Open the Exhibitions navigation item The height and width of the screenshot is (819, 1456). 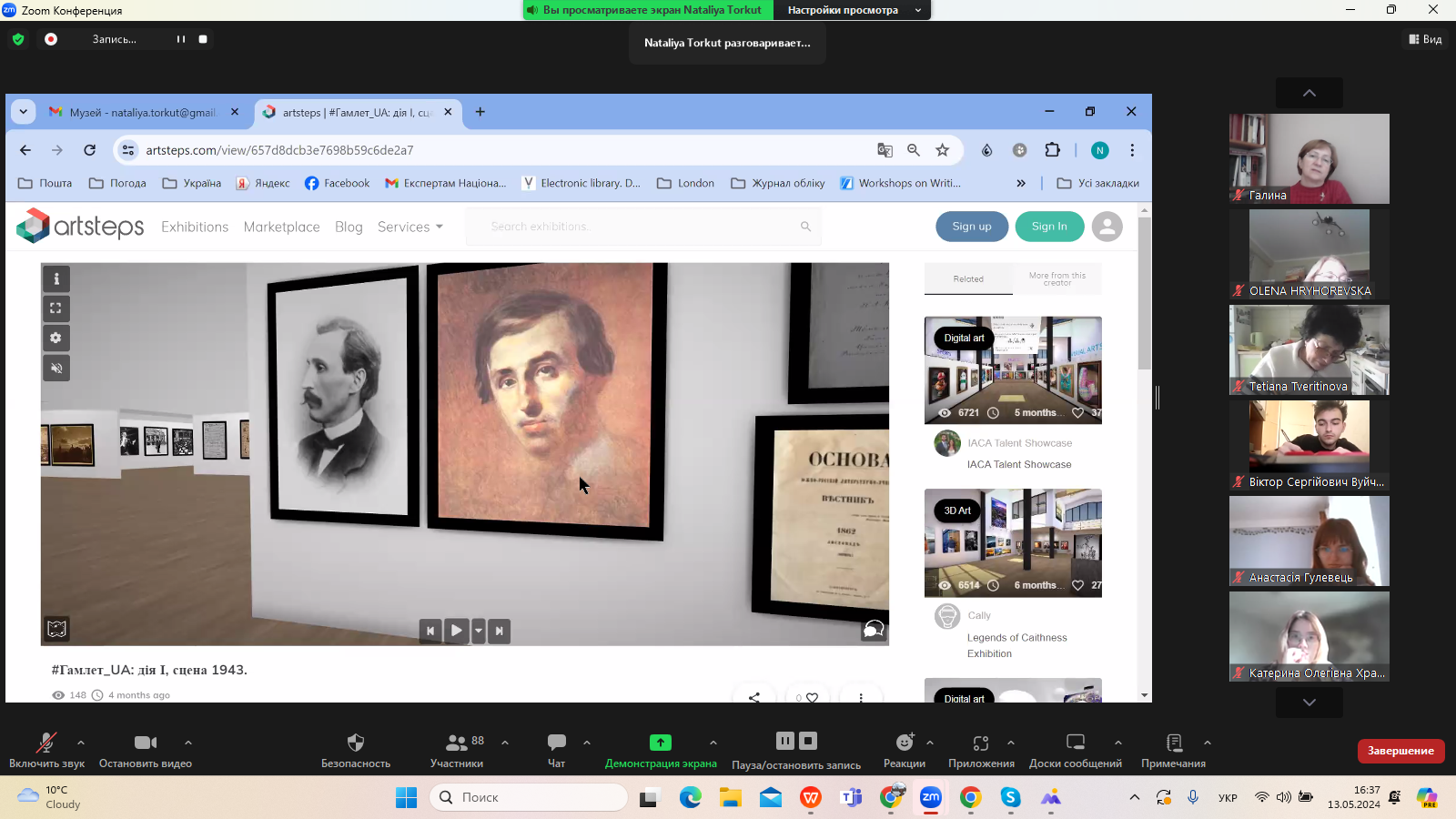pyautogui.click(x=195, y=227)
